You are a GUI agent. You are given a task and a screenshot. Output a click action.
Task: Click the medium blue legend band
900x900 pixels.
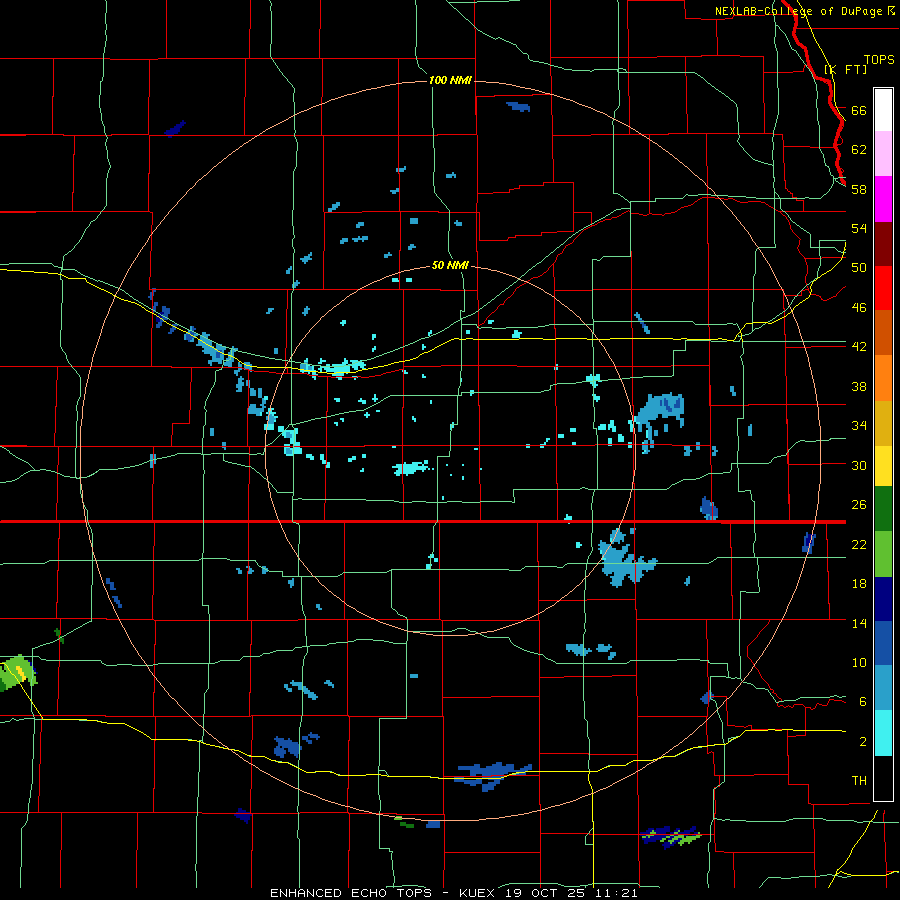pos(883,643)
